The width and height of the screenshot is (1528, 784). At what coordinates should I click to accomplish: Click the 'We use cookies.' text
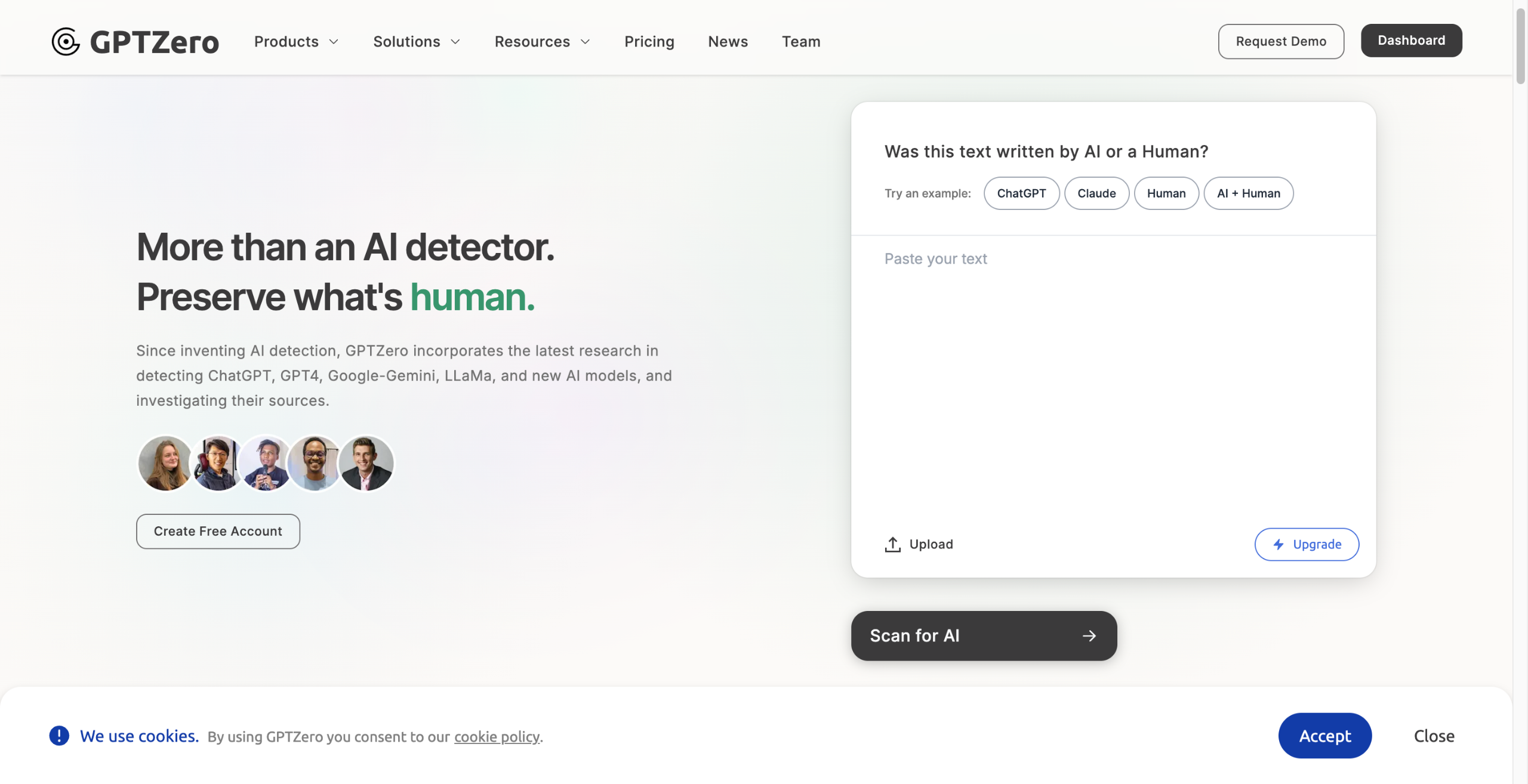tap(139, 736)
